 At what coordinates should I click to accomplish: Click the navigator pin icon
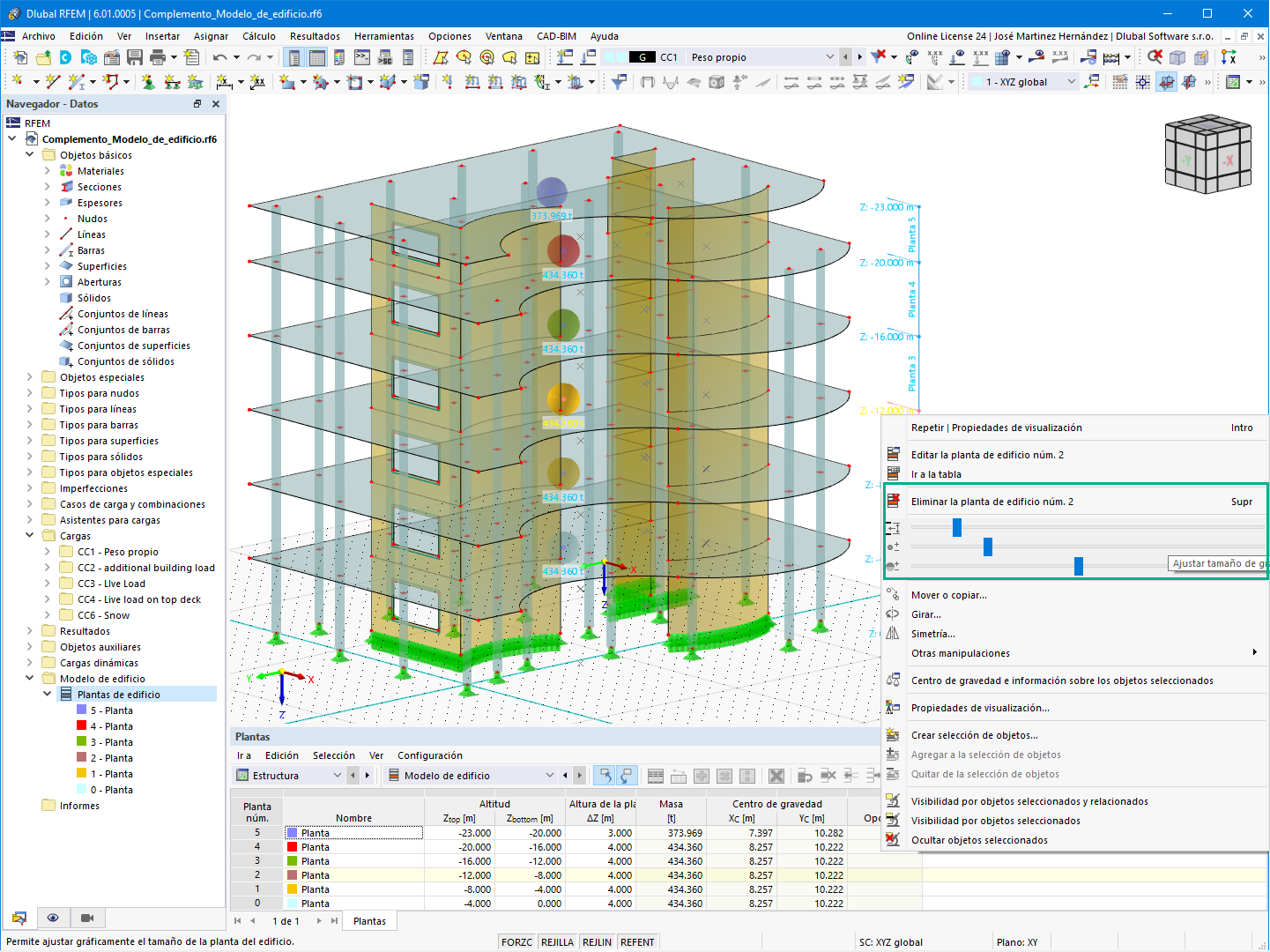point(197,104)
